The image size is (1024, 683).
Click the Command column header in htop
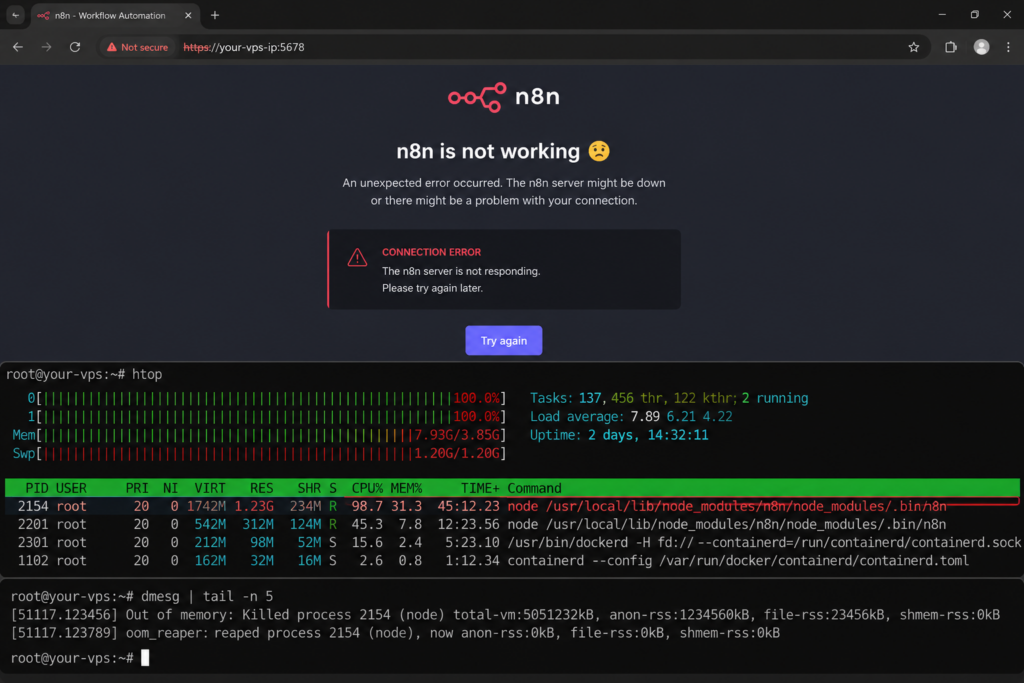coord(534,488)
